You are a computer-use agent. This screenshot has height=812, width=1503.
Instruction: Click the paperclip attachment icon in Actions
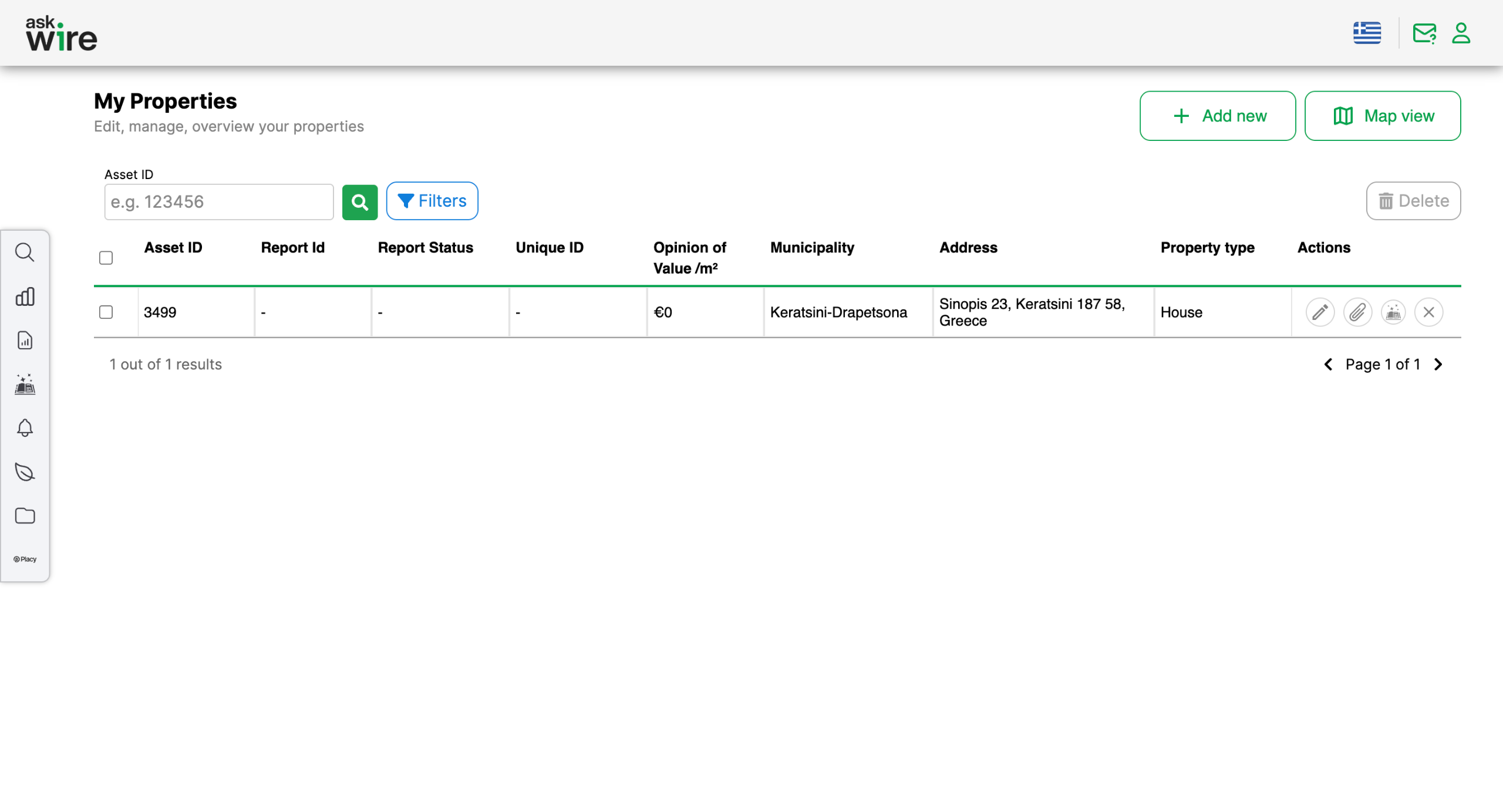pos(1357,312)
